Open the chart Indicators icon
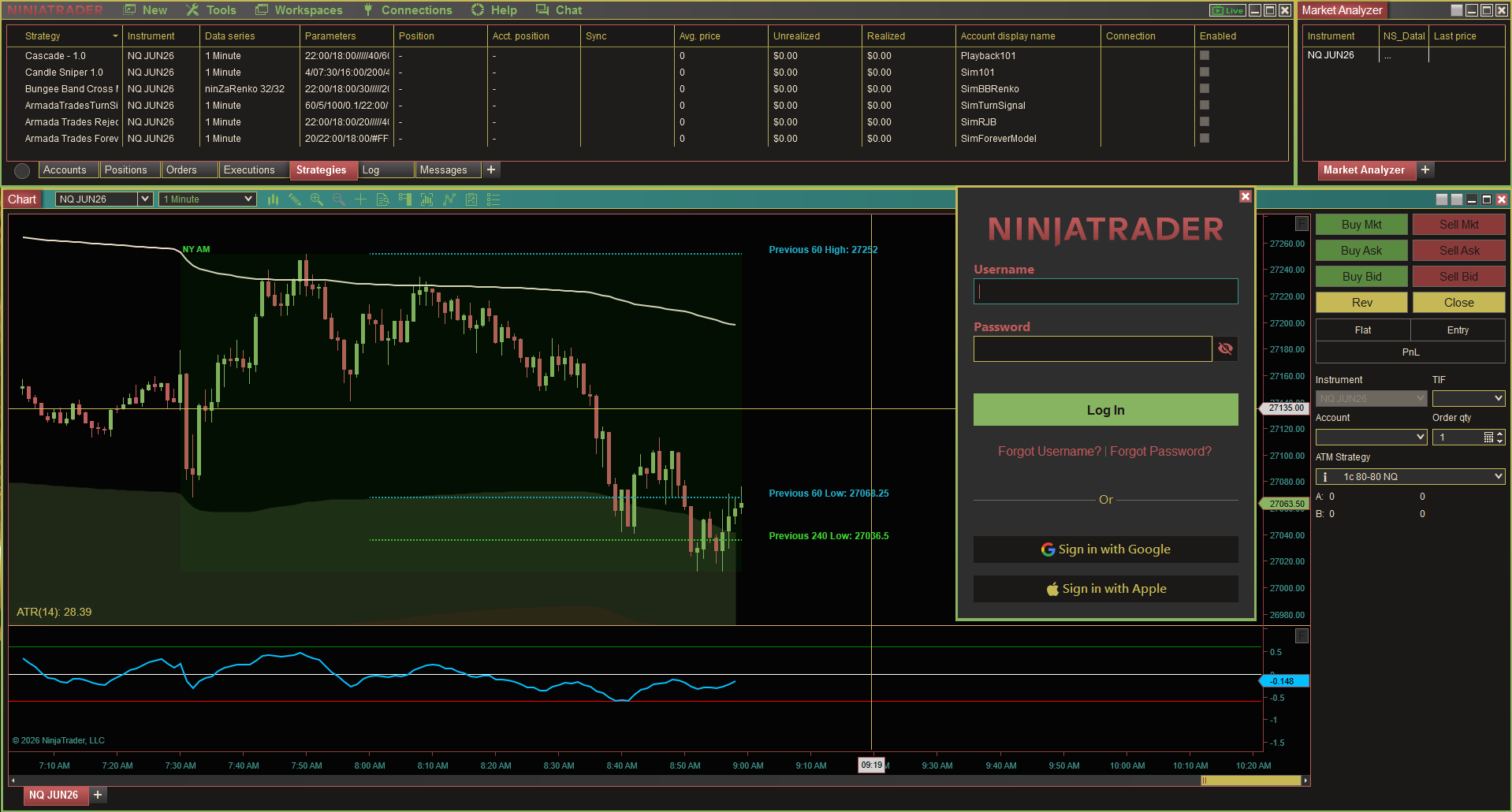Screen dimensions: 1512x812 427,199
